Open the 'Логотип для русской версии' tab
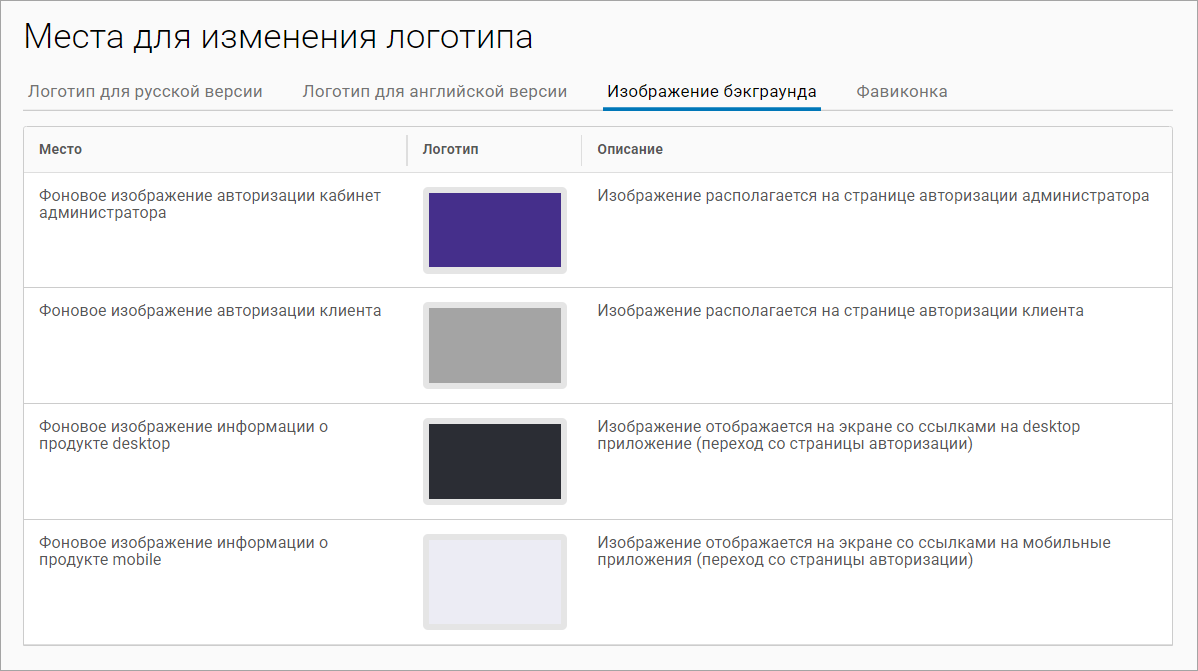The width and height of the screenshot is (1198, 671). click(145, 92)
